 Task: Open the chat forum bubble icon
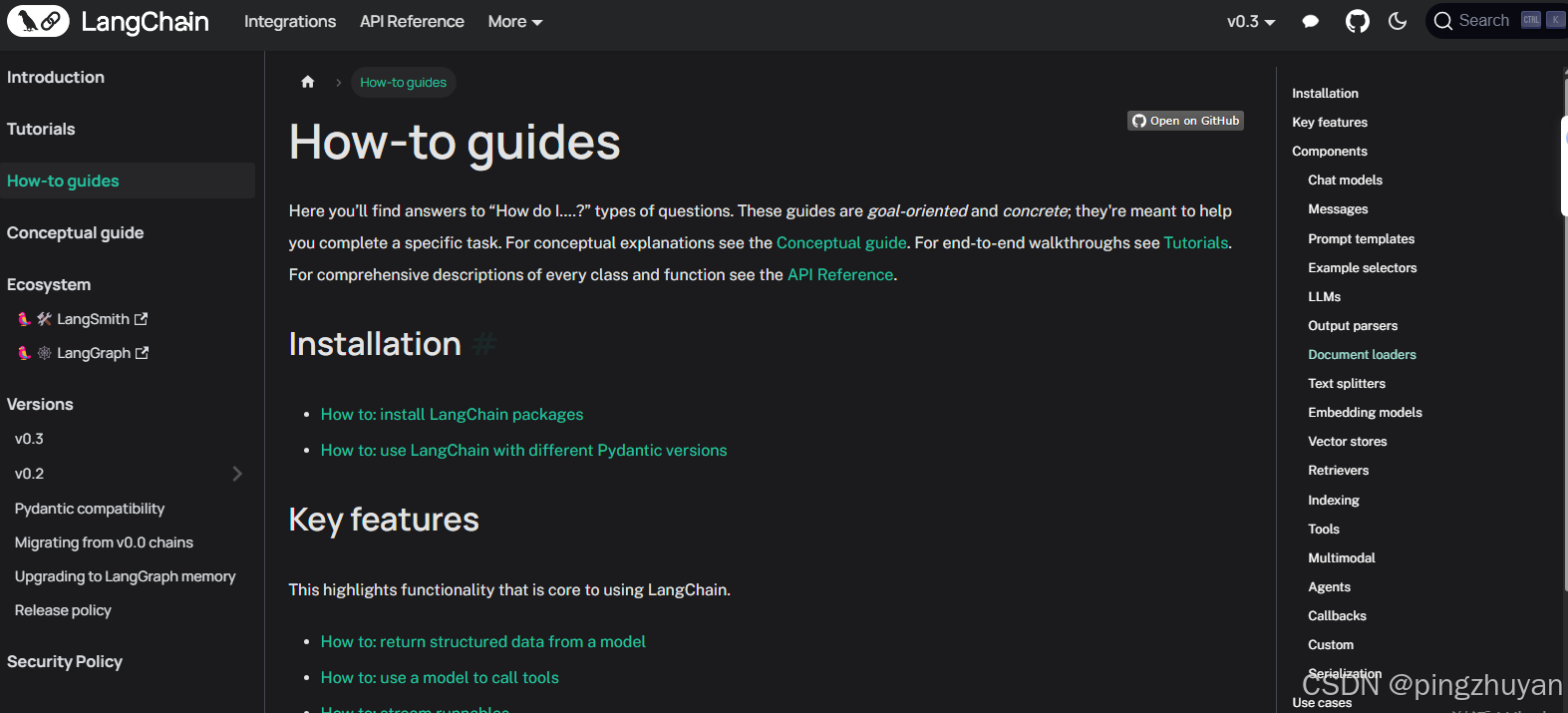coord(1311,22)
